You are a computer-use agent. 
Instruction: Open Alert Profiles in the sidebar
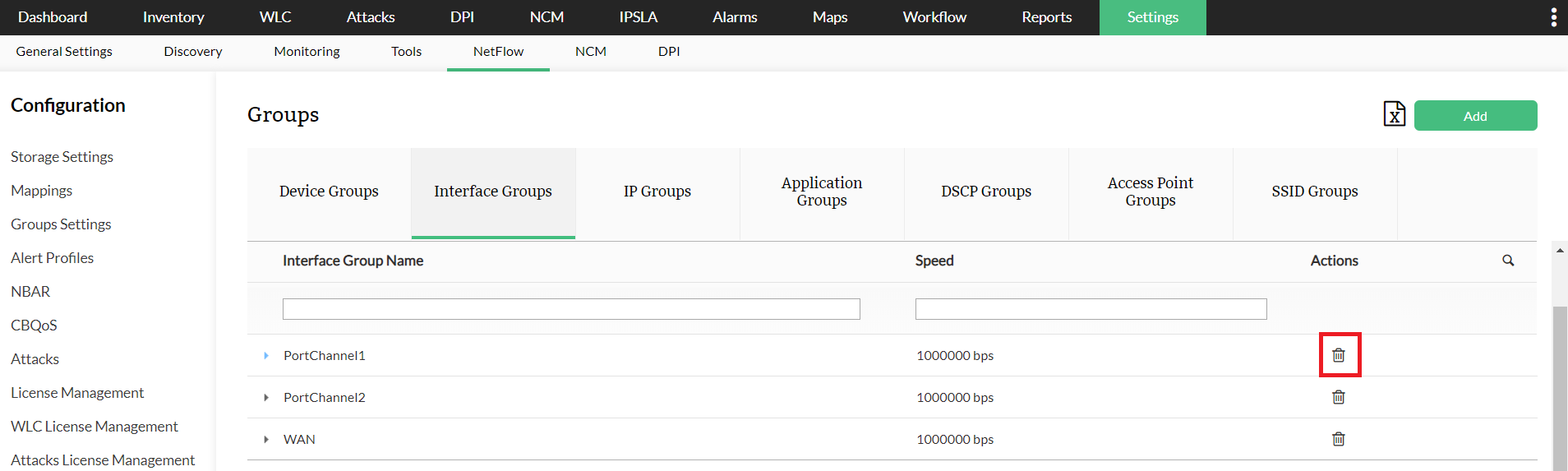click(53, 258)
